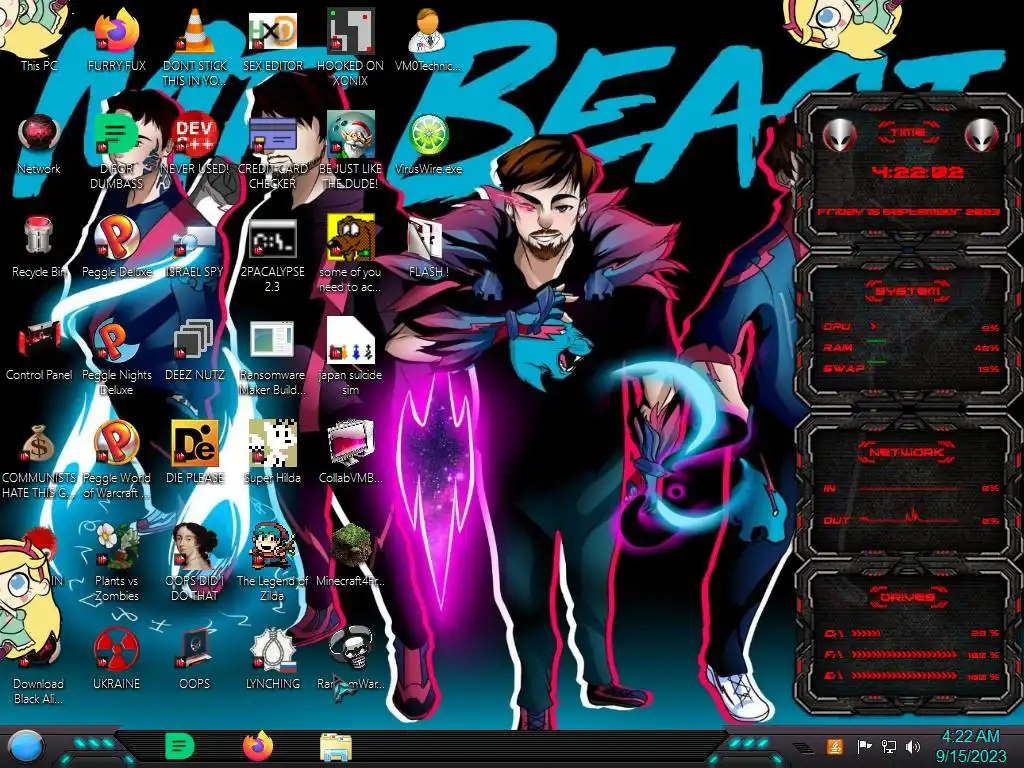Click the left alien head widget icon
This screenshot has height=768, width=1024.
pos(839,135)
